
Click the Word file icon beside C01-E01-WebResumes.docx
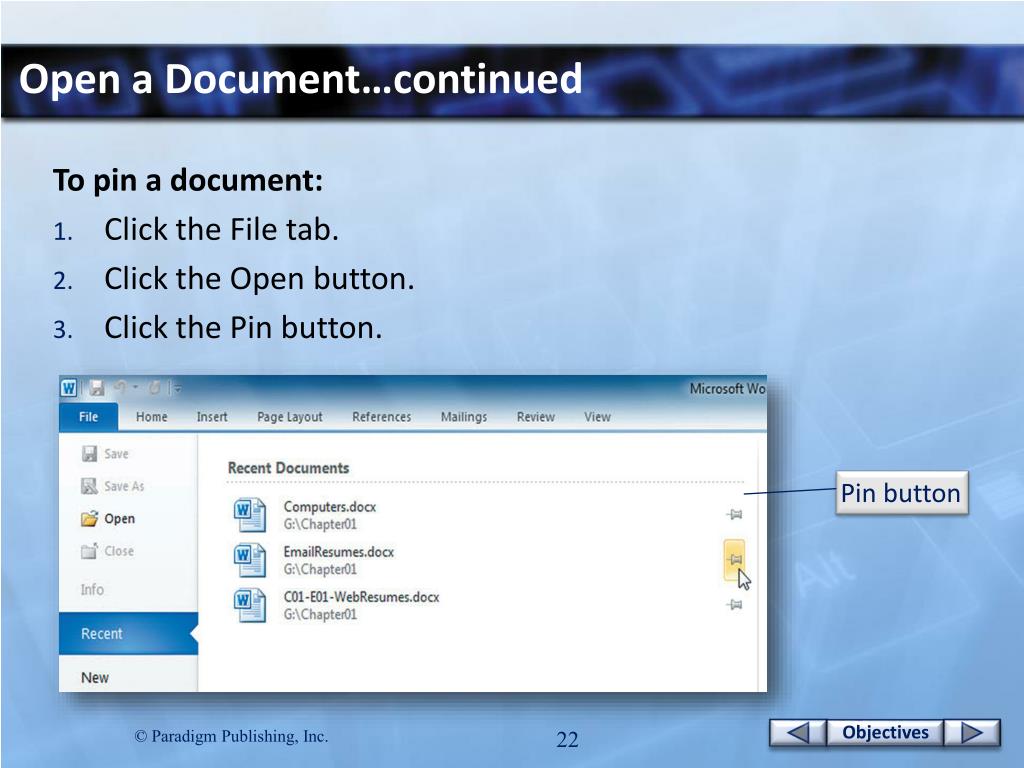coord(249,605)
